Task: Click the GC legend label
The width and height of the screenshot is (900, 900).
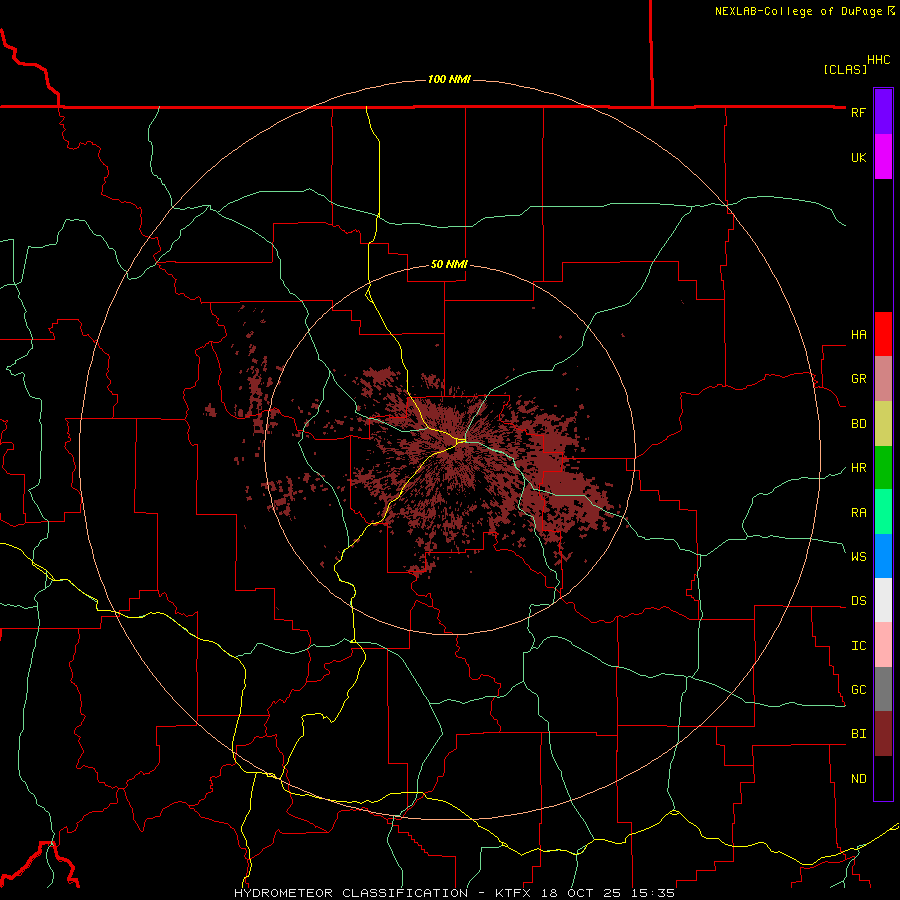Action: pyautogui.click(x=858, y=690)
